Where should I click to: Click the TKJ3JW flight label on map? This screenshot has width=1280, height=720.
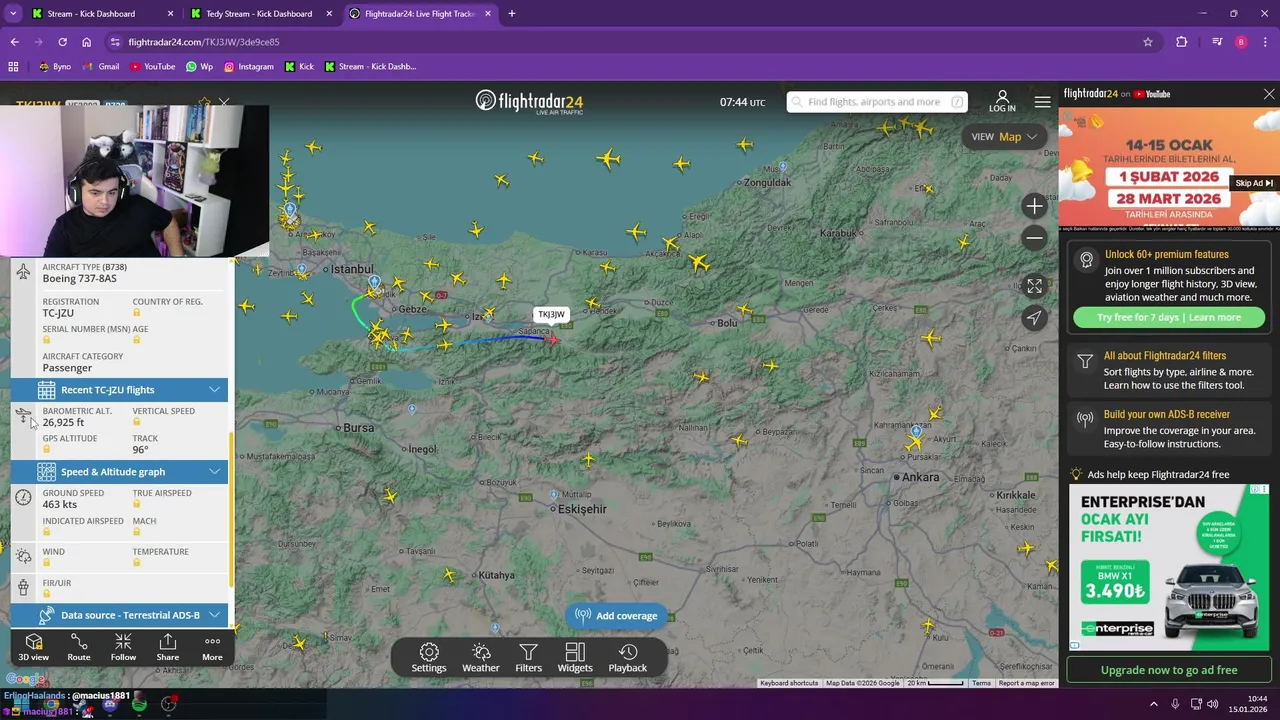click(551, 314)
